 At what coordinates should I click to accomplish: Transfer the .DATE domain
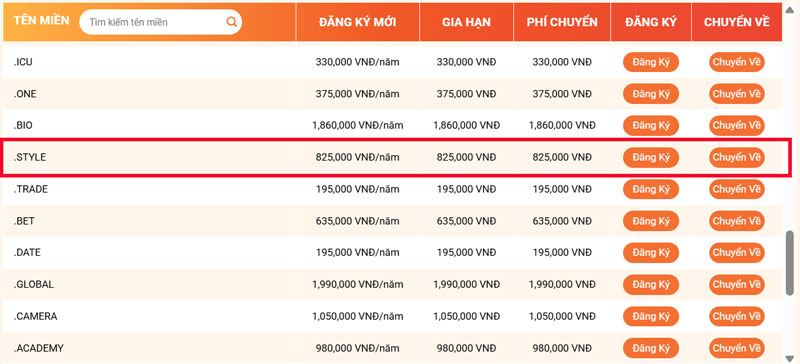pyautogui.click(x=737, y=253)
